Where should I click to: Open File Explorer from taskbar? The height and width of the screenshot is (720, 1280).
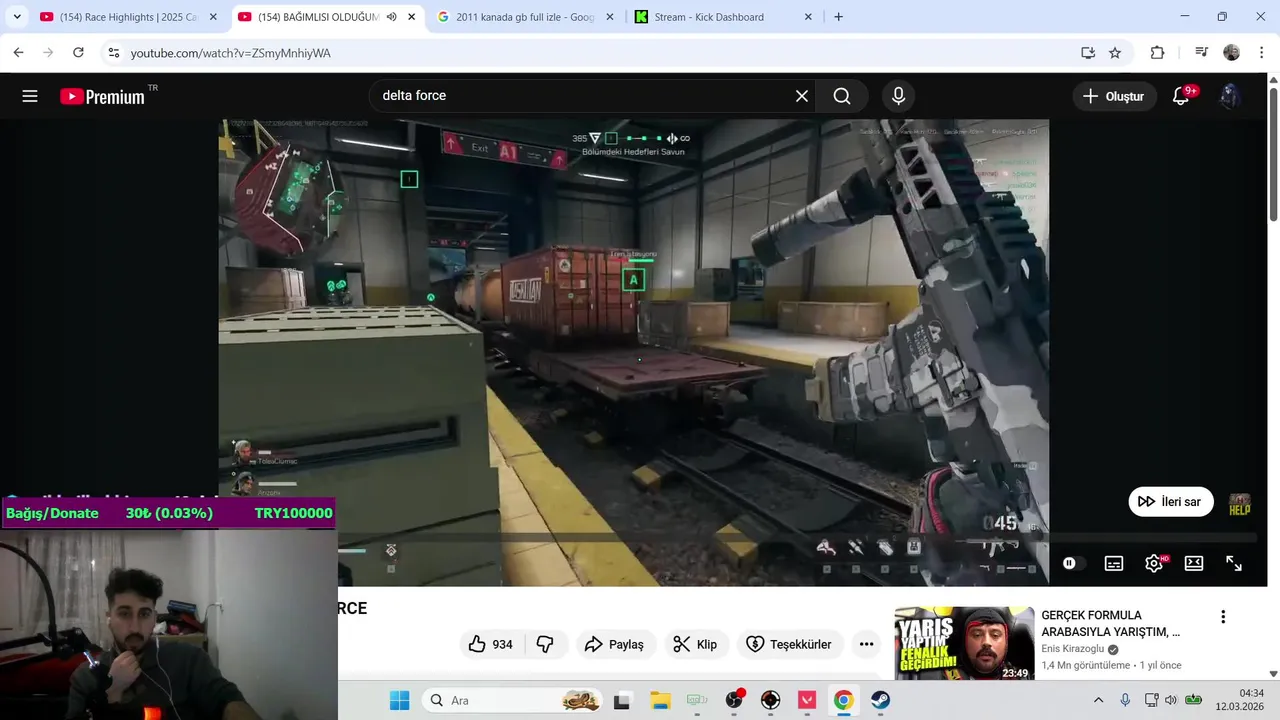coord(660,700)
